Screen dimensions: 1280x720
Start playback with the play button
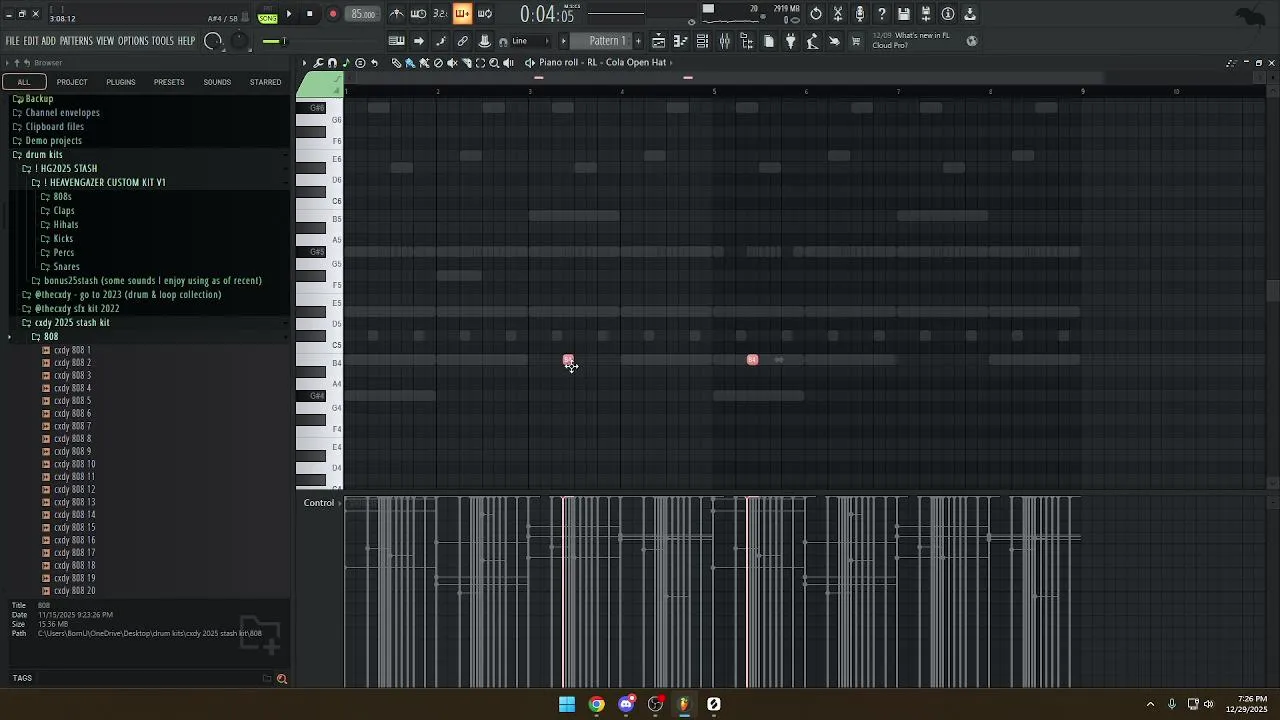[289, 14]
